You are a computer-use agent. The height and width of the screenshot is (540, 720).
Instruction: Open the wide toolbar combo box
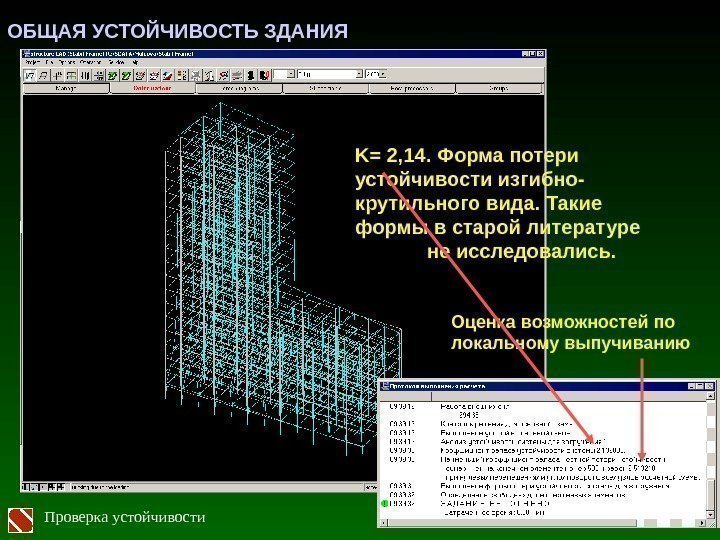pos(330,74)
